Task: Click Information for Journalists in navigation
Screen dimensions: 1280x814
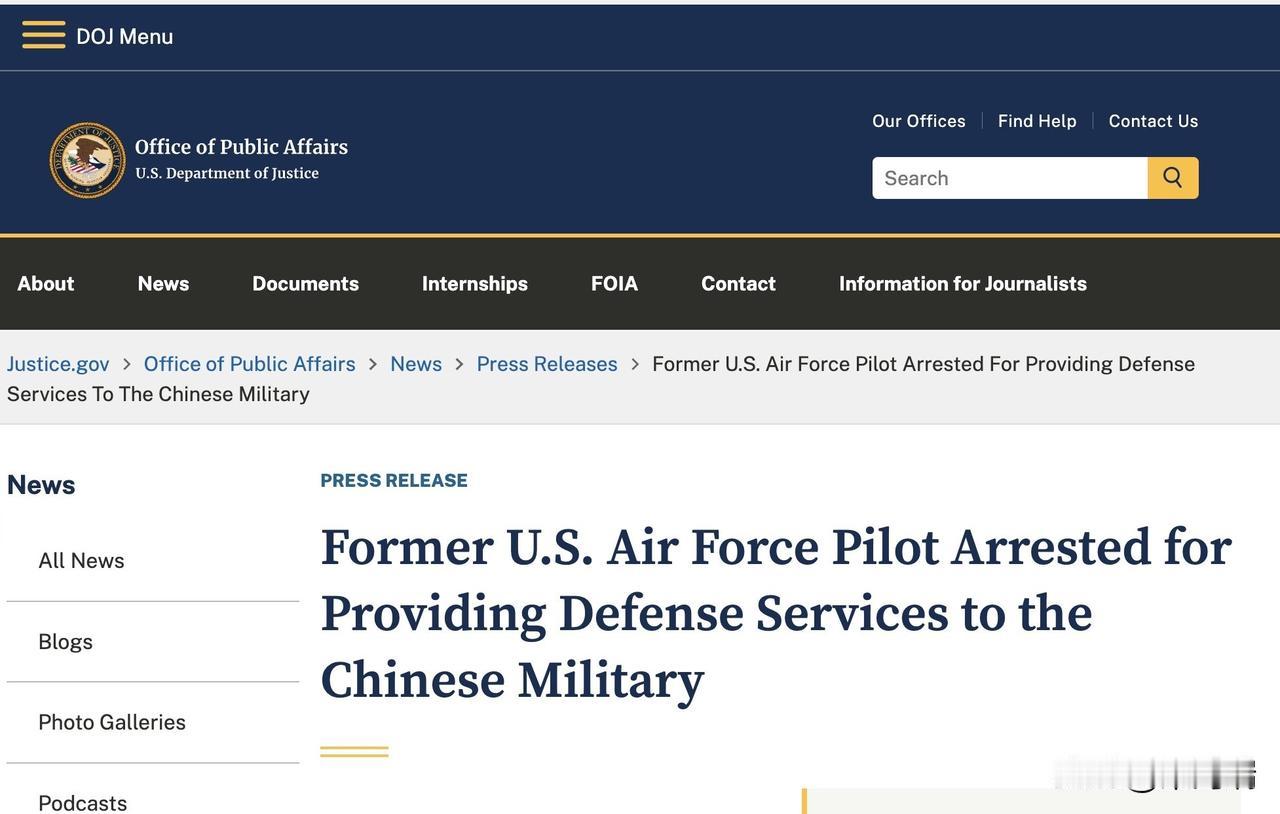Action: (x=962, y=283)
